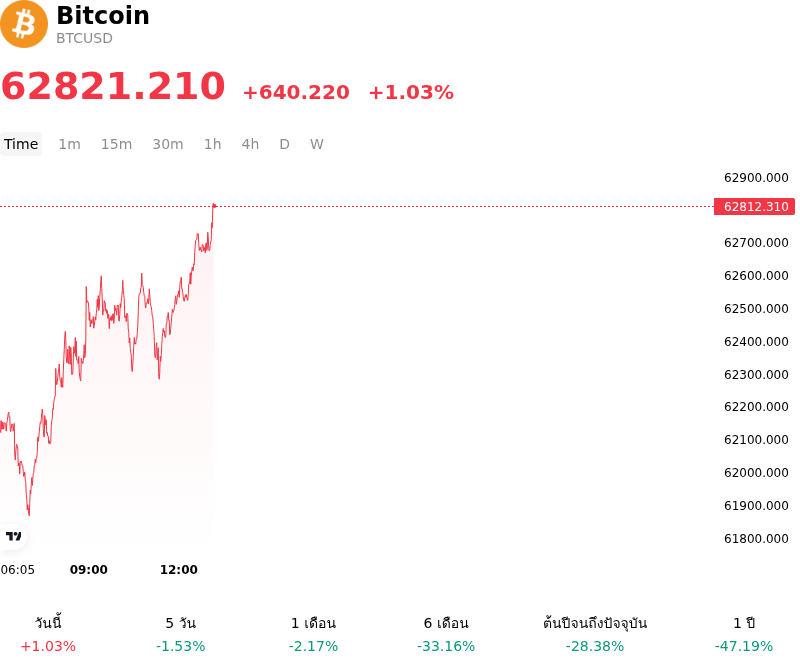Switch to the 1m interval

pyautogui.click(x=69, y=144)
